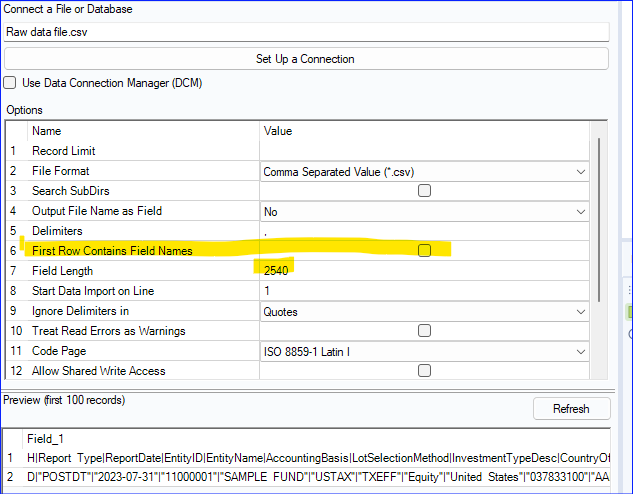Open the File Format dropdown

point(581,171)
